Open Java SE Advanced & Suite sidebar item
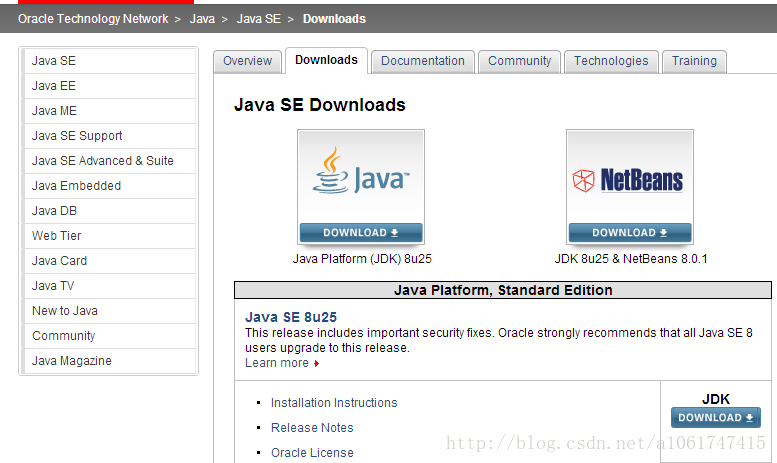Viewport: 777px width, 463px height. (110, 161)
